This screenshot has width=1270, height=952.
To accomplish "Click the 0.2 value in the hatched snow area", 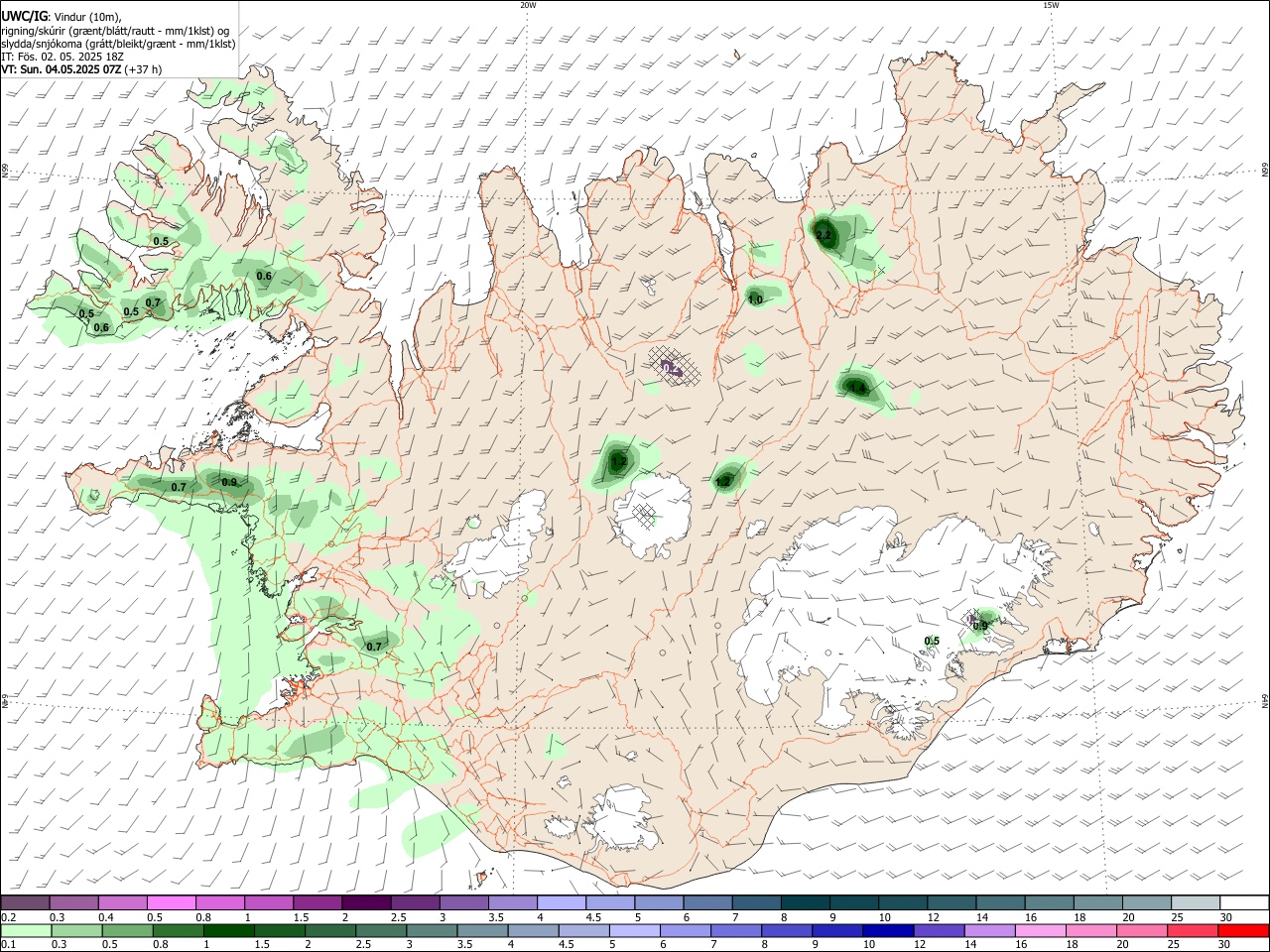I will (670, 367).
